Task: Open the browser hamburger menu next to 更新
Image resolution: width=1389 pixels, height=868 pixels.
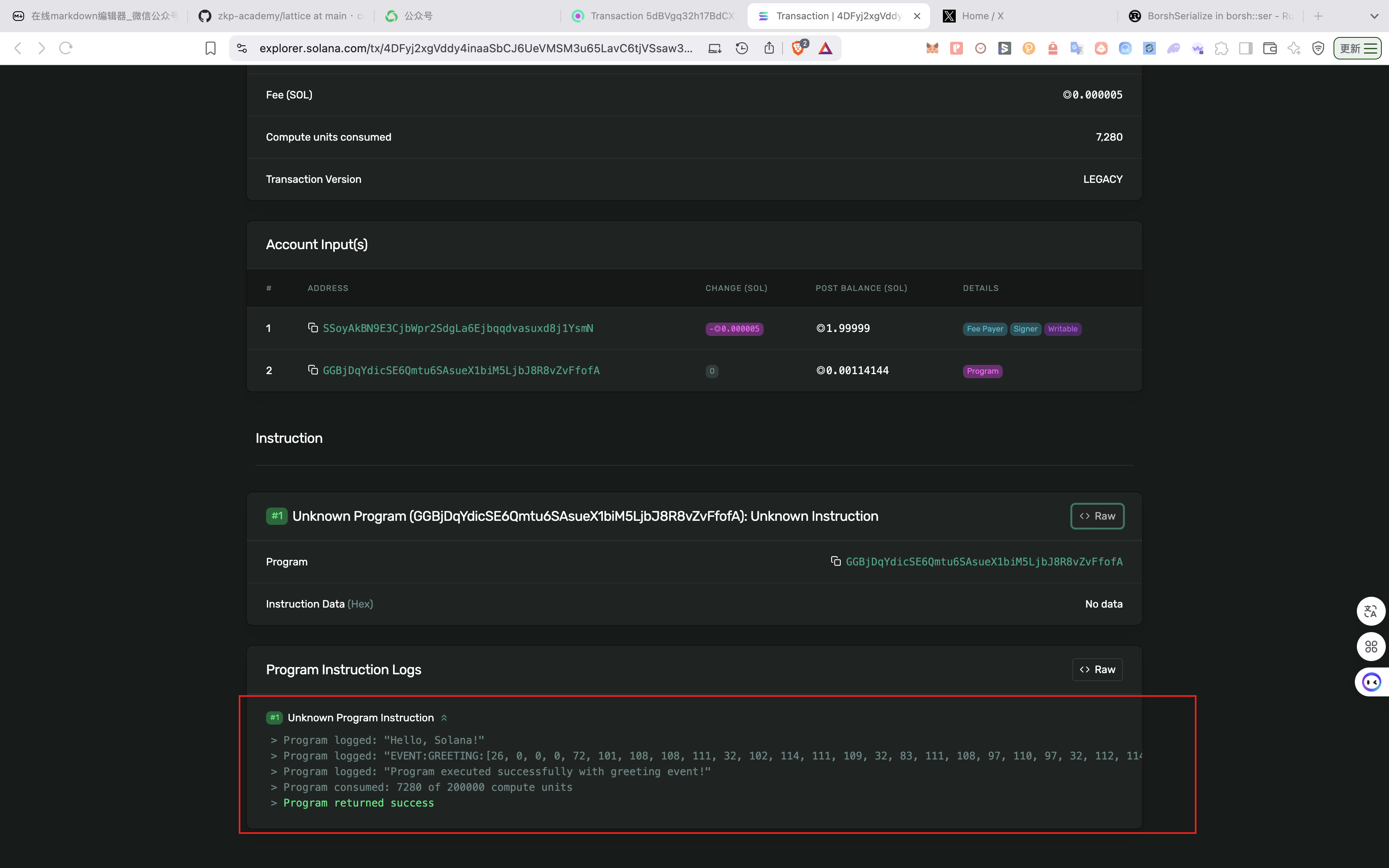Action: (1371, 48)
